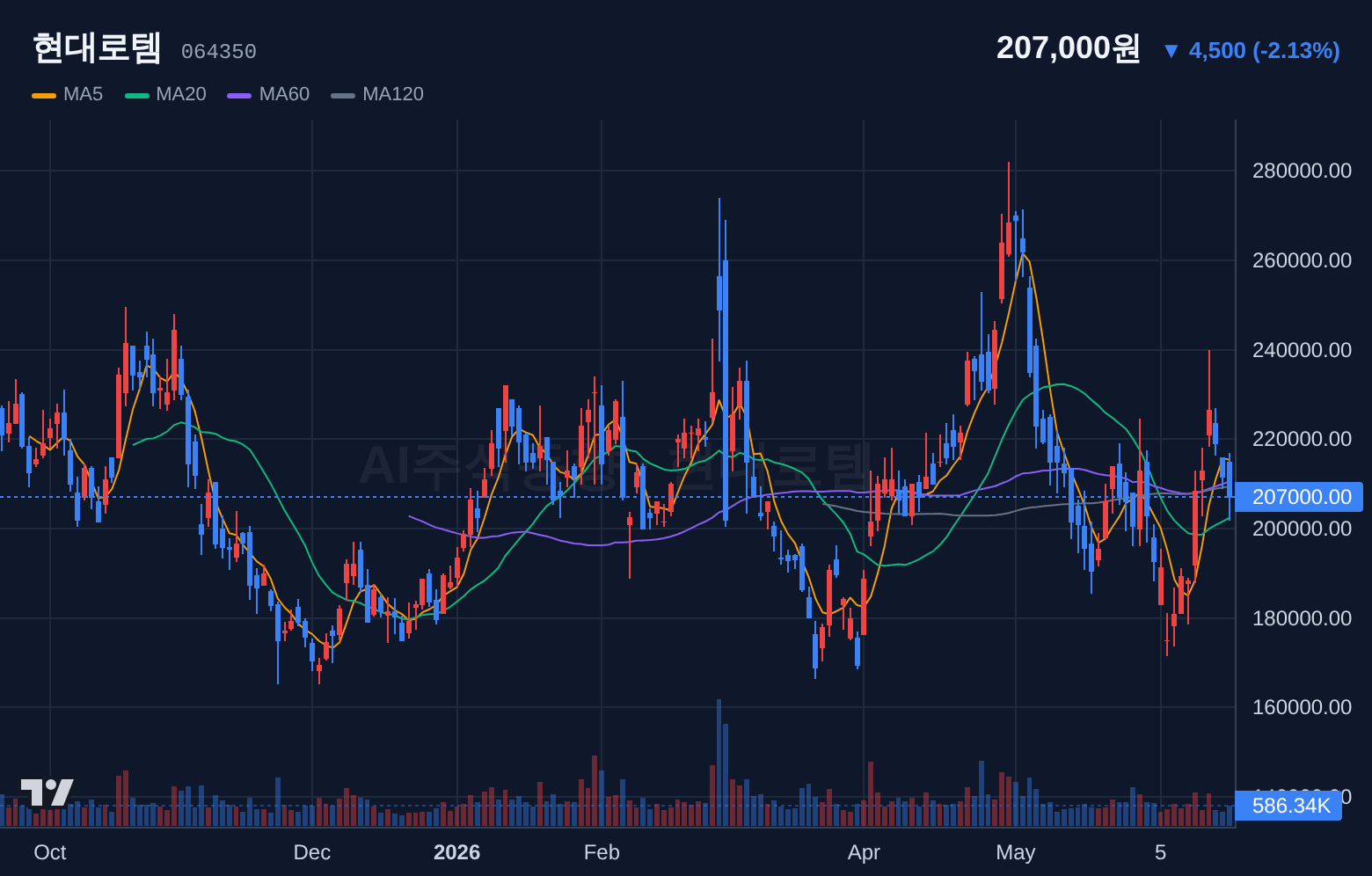Click the TradingView logo icon

47,792
